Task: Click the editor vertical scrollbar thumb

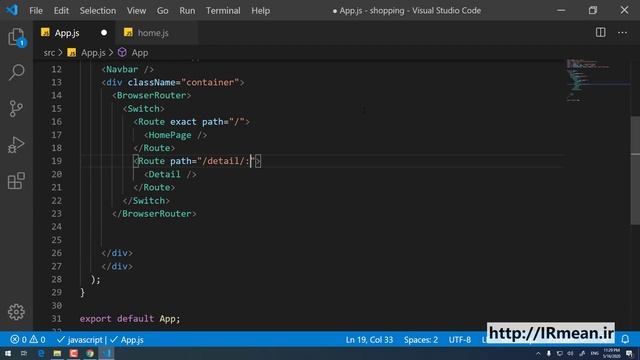Action: point(635,171)
